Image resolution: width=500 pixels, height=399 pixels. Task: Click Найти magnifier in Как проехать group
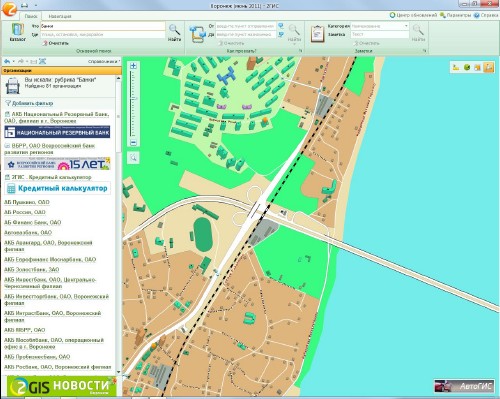(294, 33)
